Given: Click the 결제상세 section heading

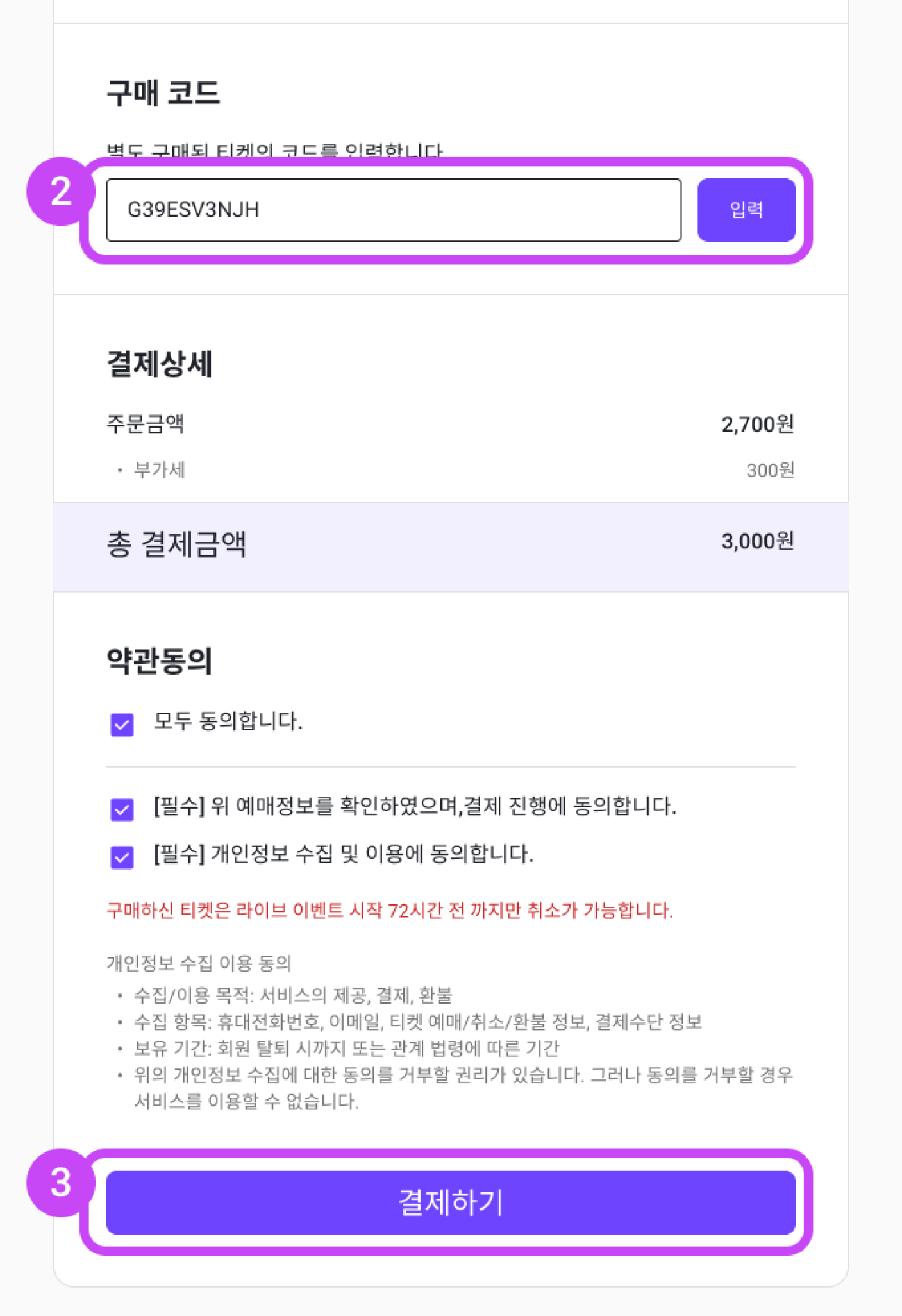Looking at the screenshot, I should tap(160, 364).
